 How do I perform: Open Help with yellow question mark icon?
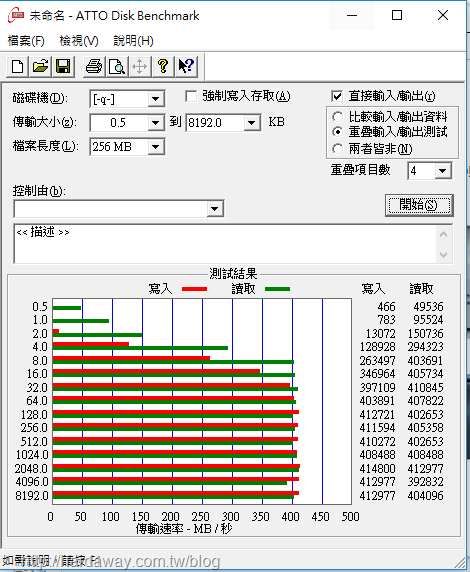tap(163, 67)
